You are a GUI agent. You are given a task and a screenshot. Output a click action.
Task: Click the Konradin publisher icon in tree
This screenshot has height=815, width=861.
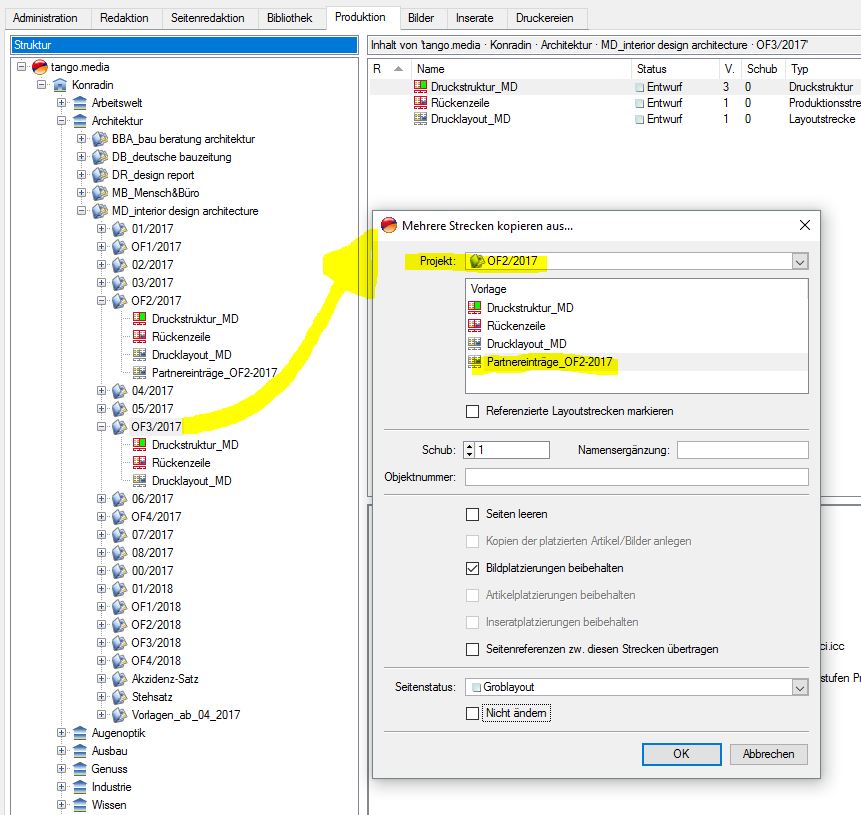click(60, 85)
